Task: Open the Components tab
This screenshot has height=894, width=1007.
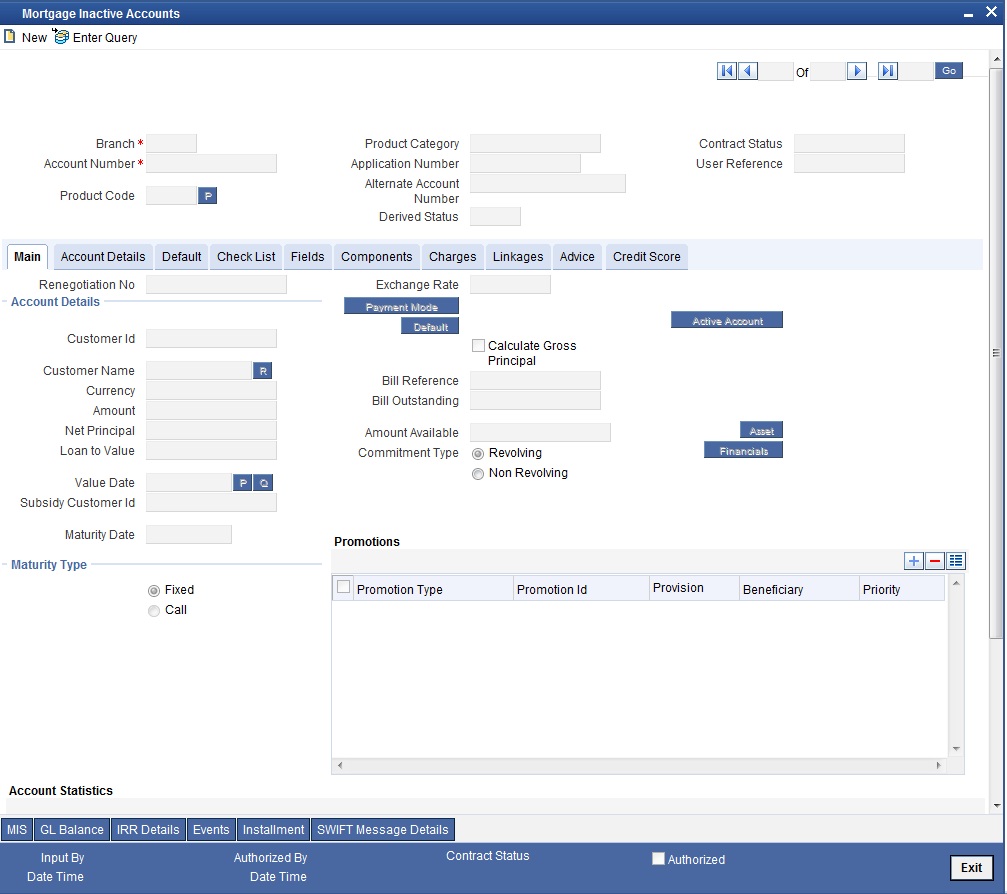Action: tap(376, 257)
